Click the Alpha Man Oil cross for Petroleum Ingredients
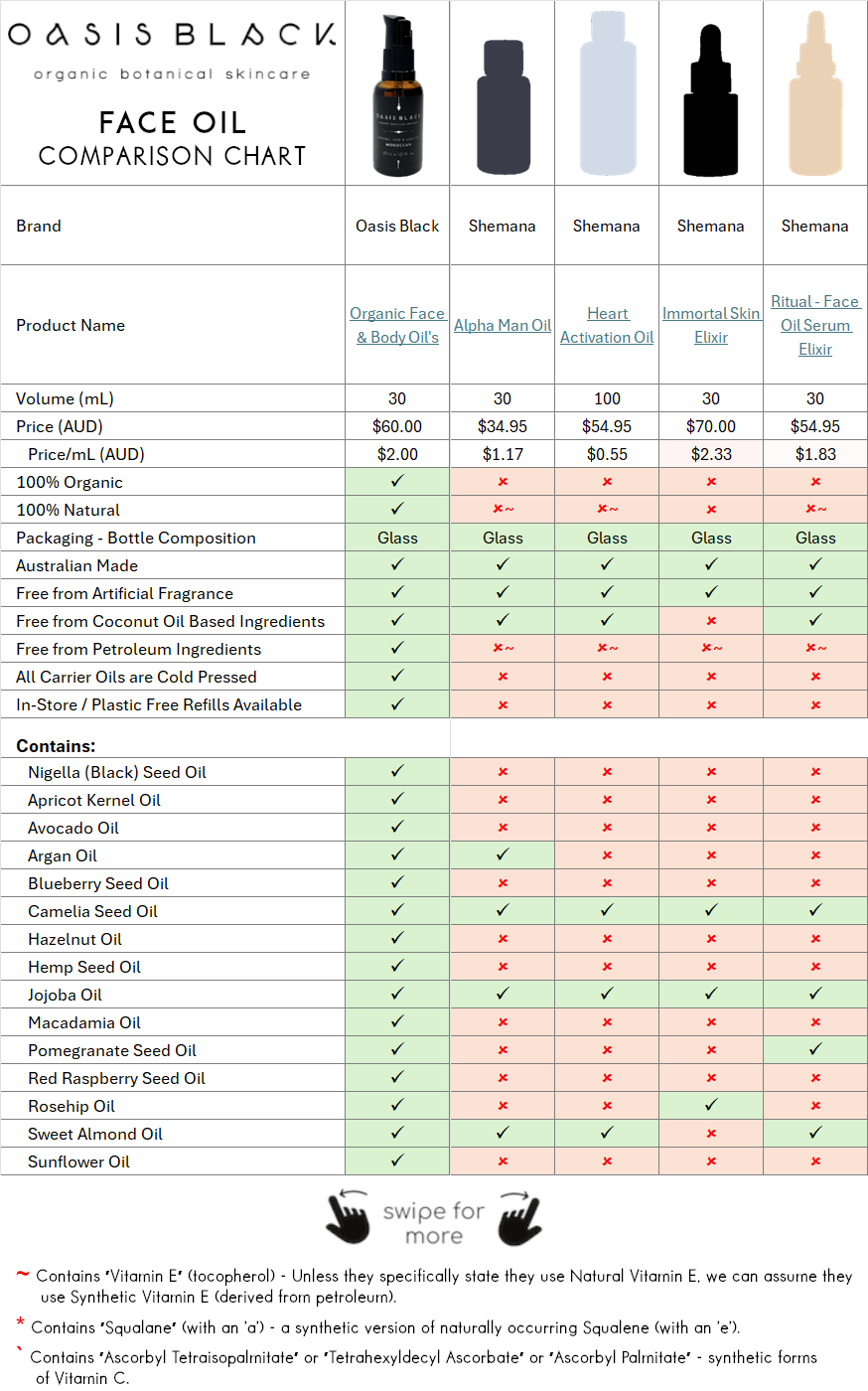 coord(504,649)
